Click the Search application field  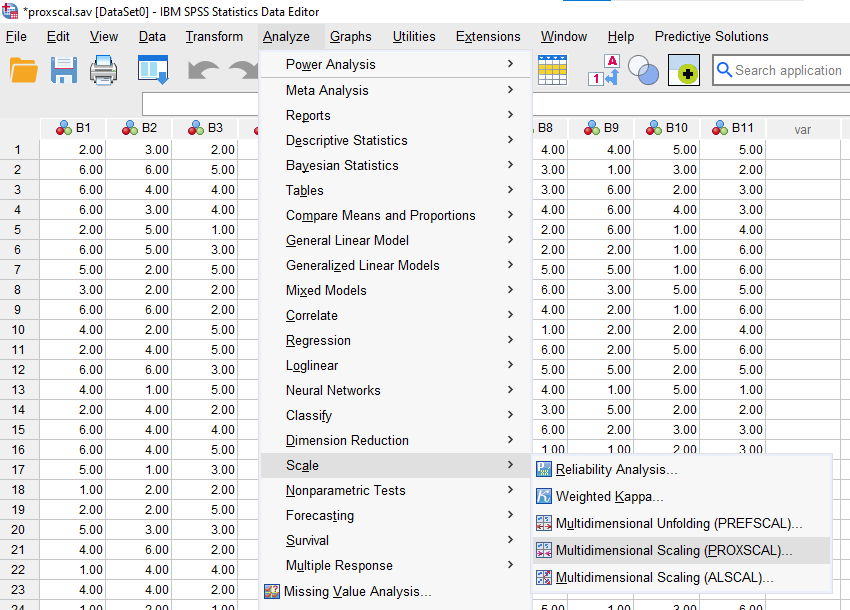tap(787, 70)
